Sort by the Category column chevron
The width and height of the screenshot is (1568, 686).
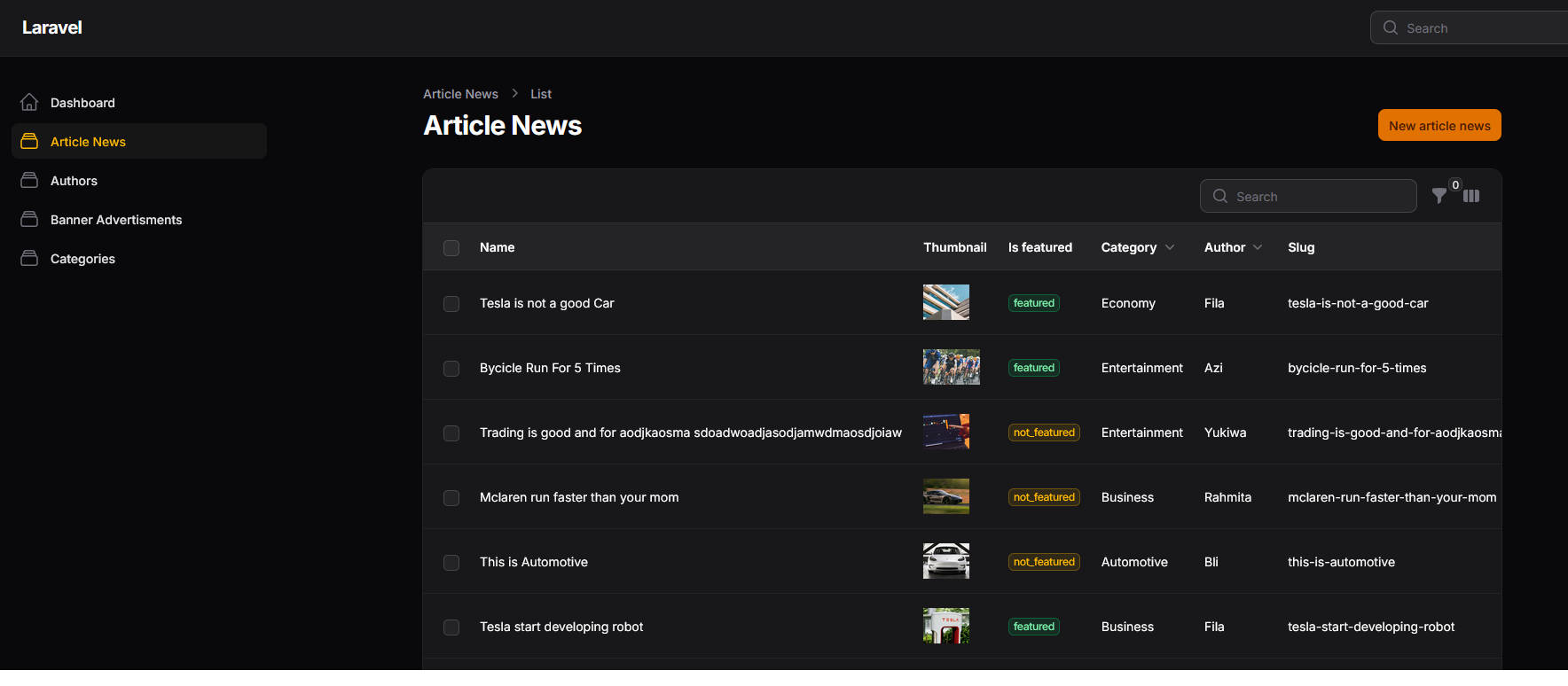tap(1170, 247)
